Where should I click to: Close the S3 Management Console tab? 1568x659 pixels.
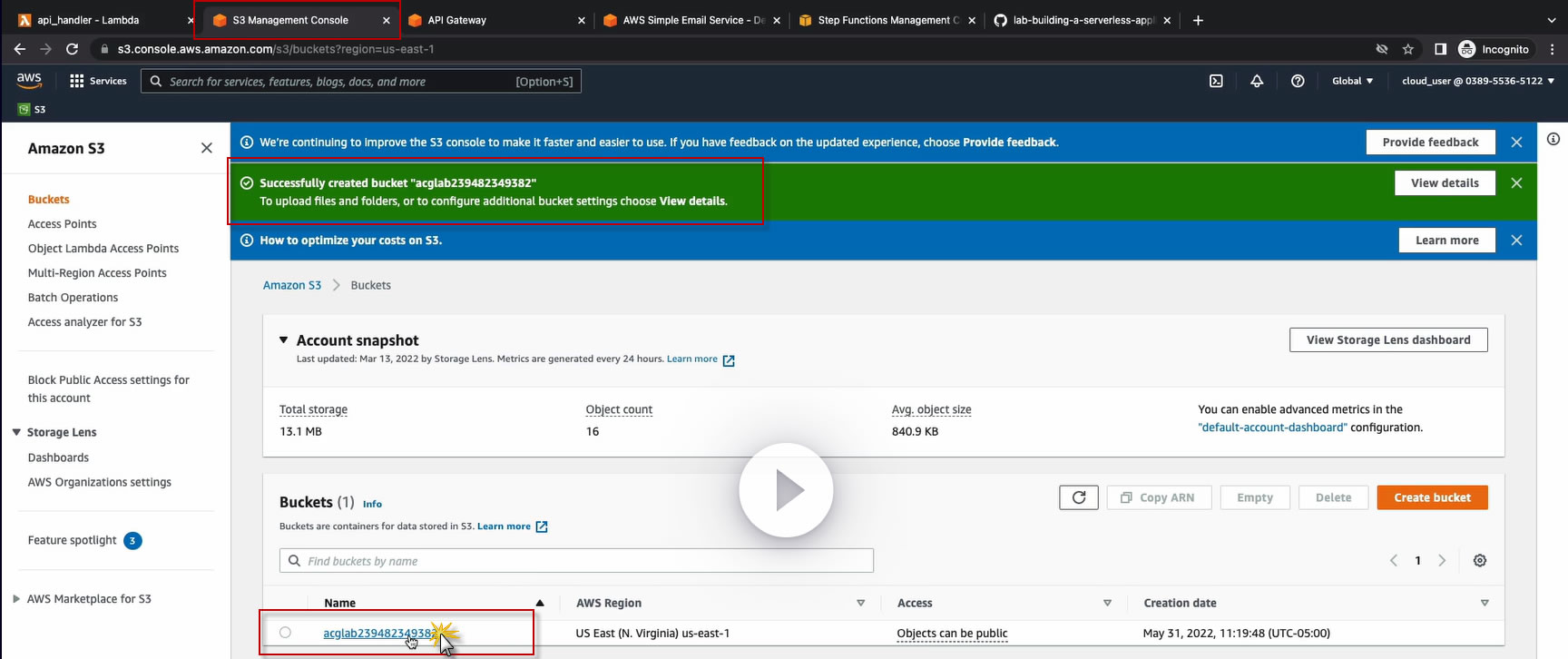click(x=387, y=20)
